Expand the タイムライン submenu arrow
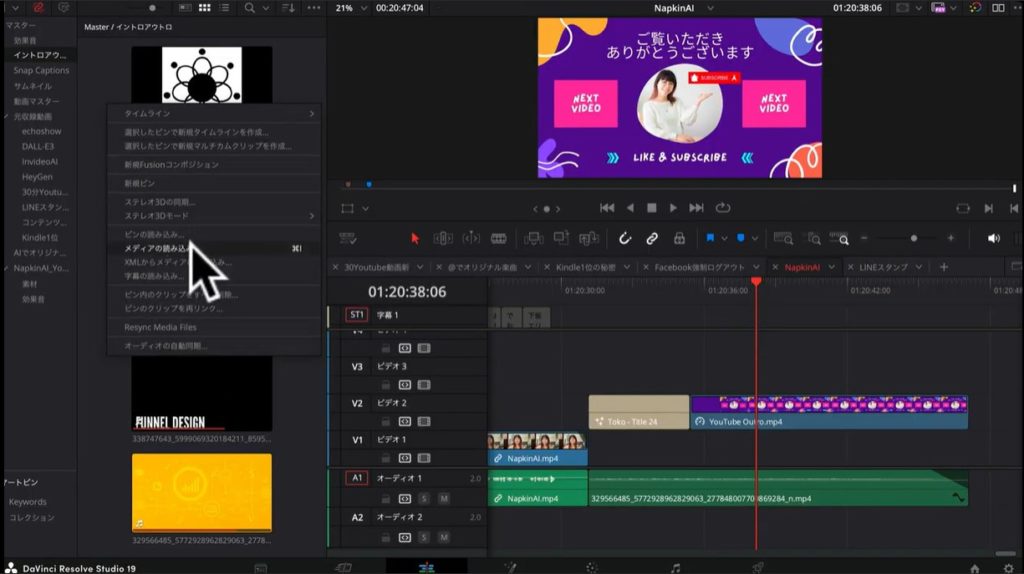This screenshot has height=574, width=1024. (311, 114)
